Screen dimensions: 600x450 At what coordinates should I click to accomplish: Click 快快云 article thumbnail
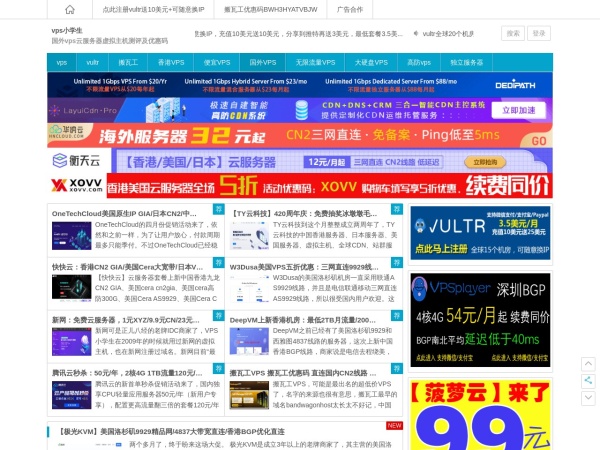point(72,289)
